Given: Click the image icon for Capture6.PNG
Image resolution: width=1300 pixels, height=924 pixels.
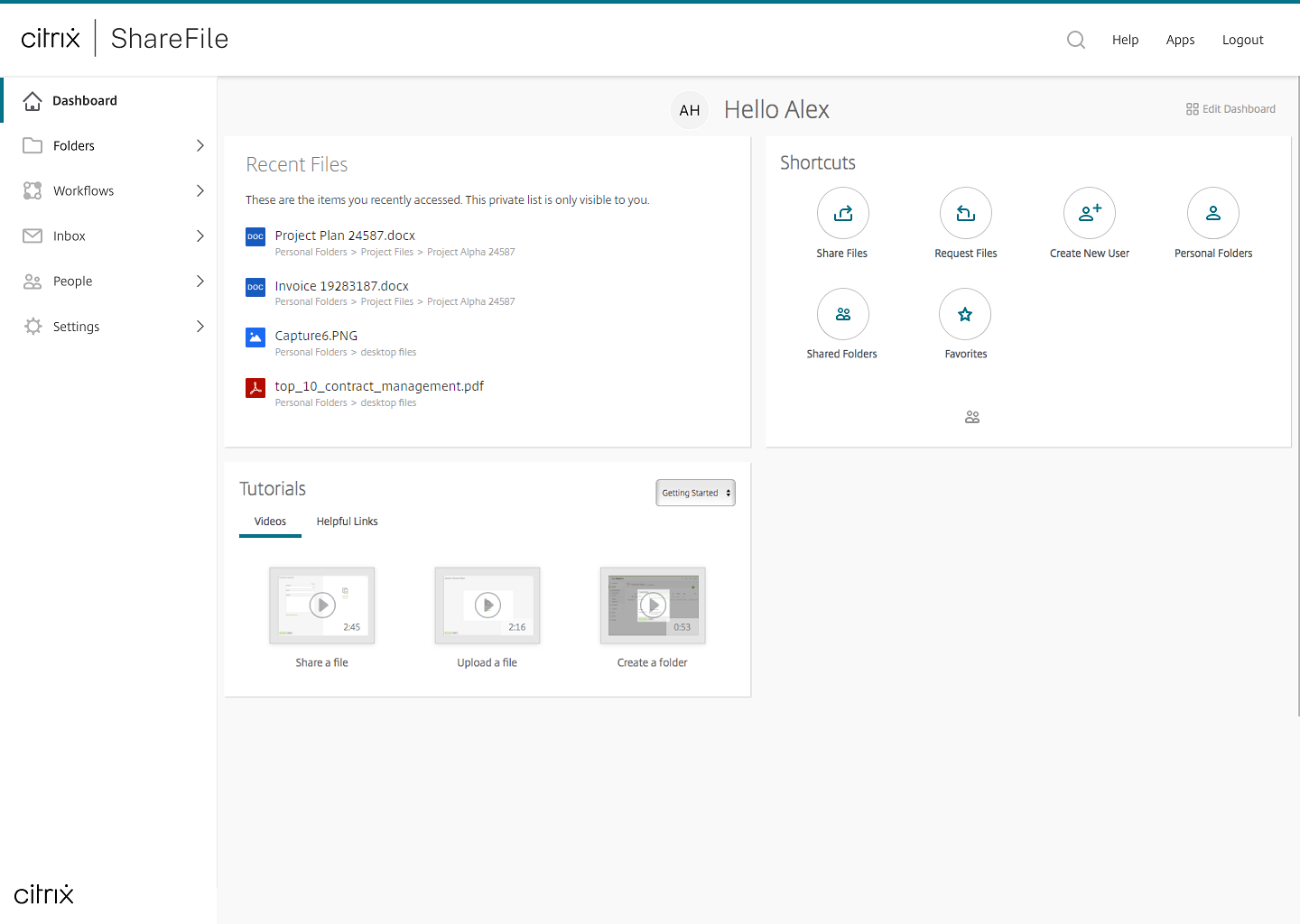Looking at the screenshot, I should coord(255,337).
